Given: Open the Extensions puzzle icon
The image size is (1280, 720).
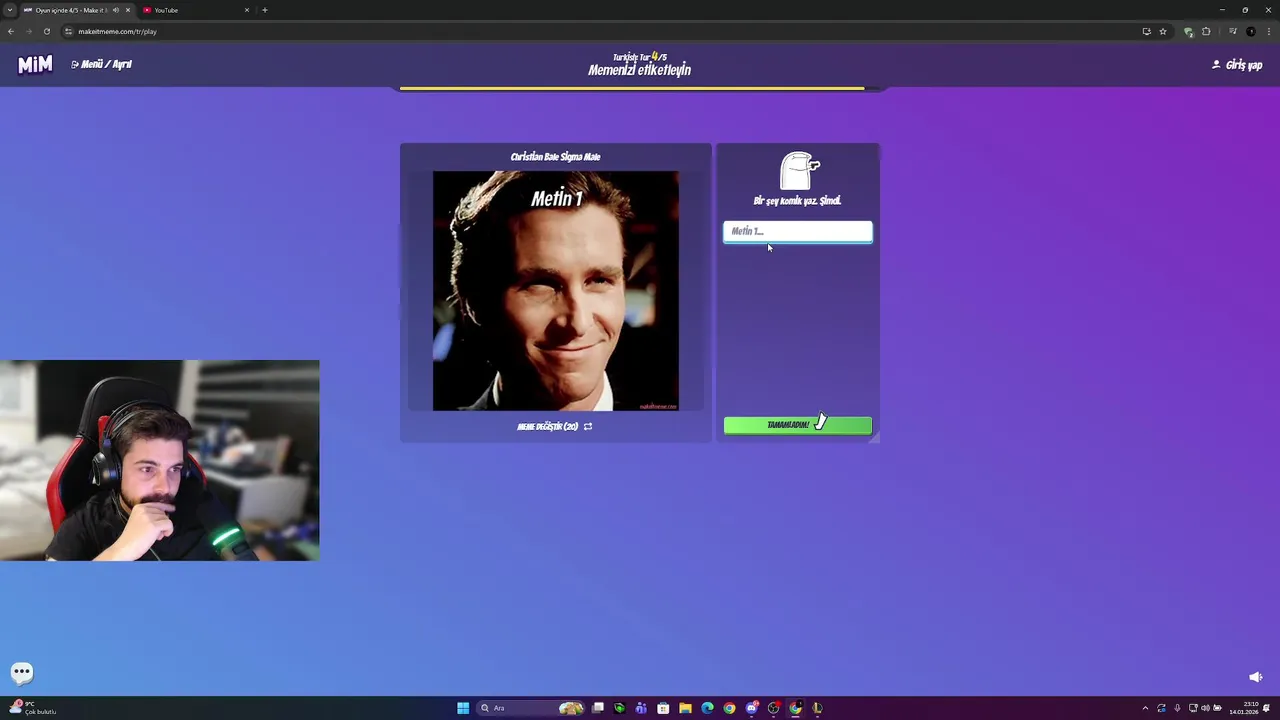Looking at the screenshot, I should point(1206,31).
